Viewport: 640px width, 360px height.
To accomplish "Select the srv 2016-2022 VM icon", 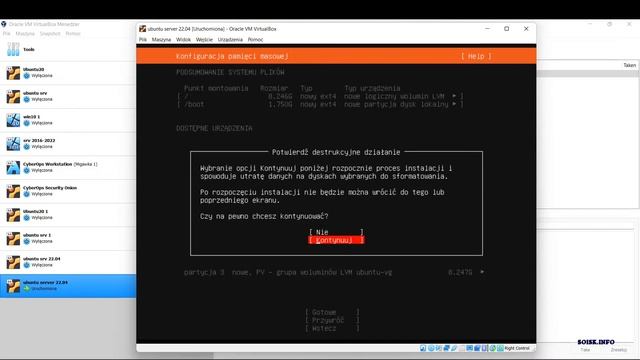I will click(13, 144).
